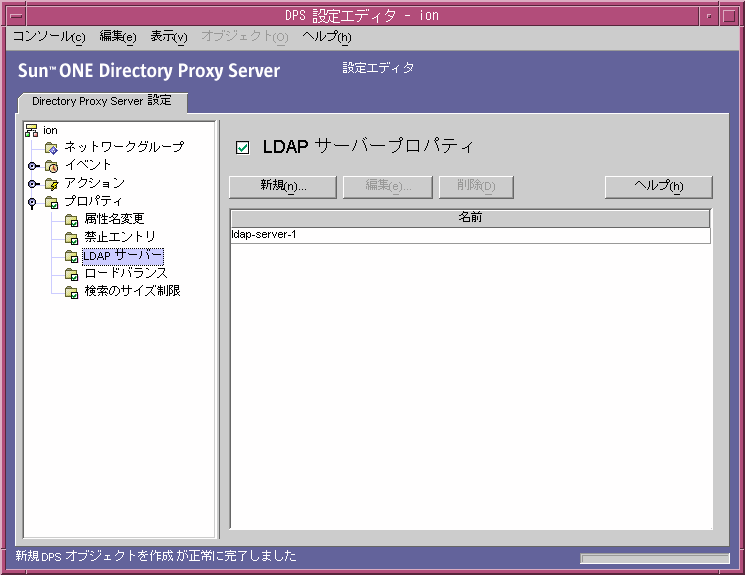Select 禁止エントリ tree label
The image size is (745, 575).
[120, 237]
